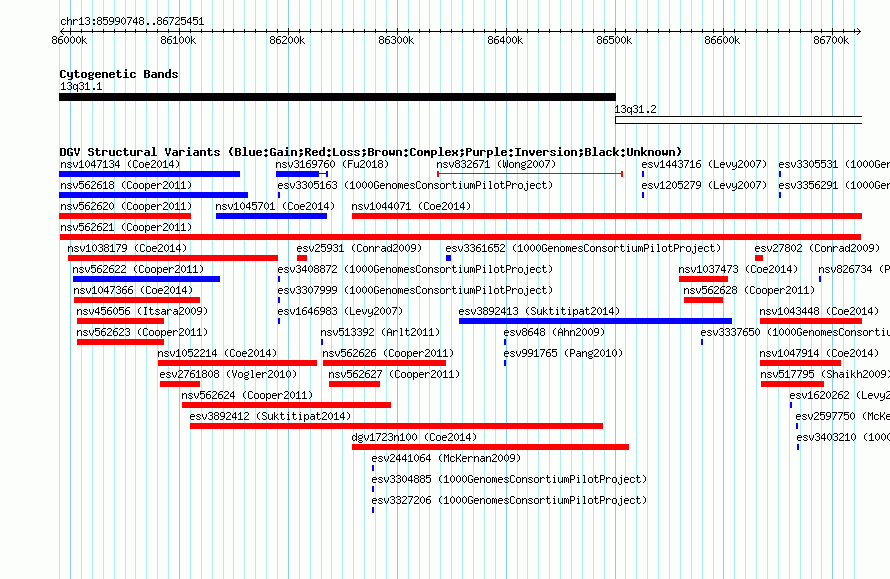The width and height of the screenshot is (890, 579).
Task: Click the nsv3169760 (Fu2018) label
Action: coord(332,164)
